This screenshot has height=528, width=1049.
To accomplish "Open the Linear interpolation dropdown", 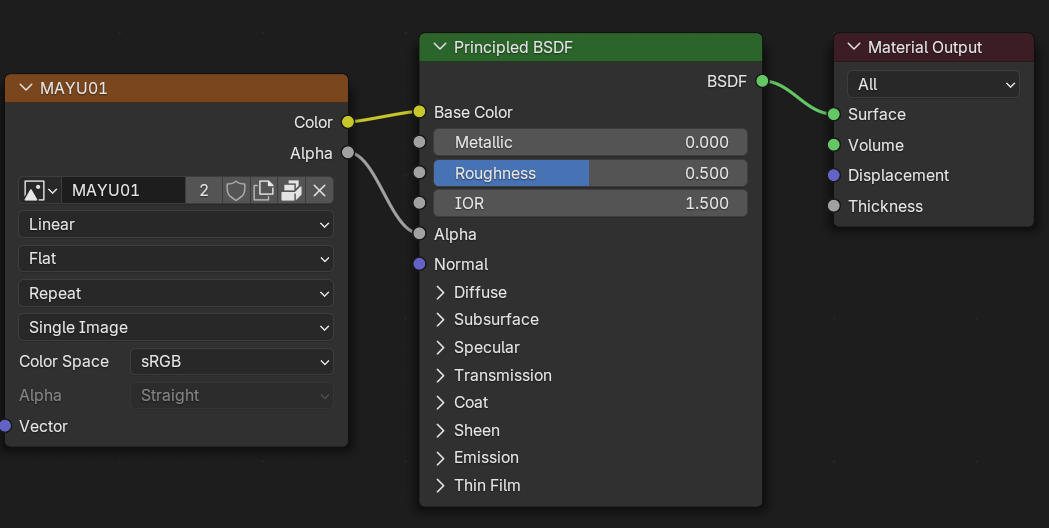I will (176, 224).
